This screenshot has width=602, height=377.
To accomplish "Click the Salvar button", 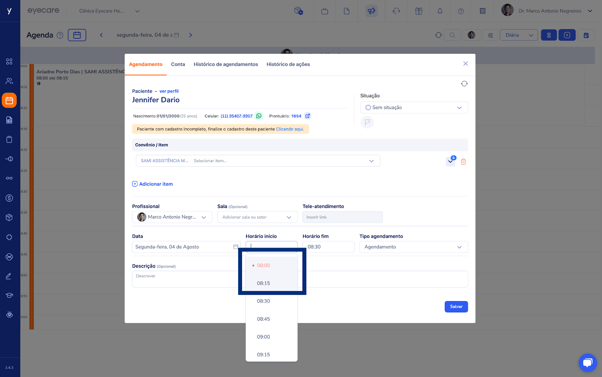I will pos(456,306).
